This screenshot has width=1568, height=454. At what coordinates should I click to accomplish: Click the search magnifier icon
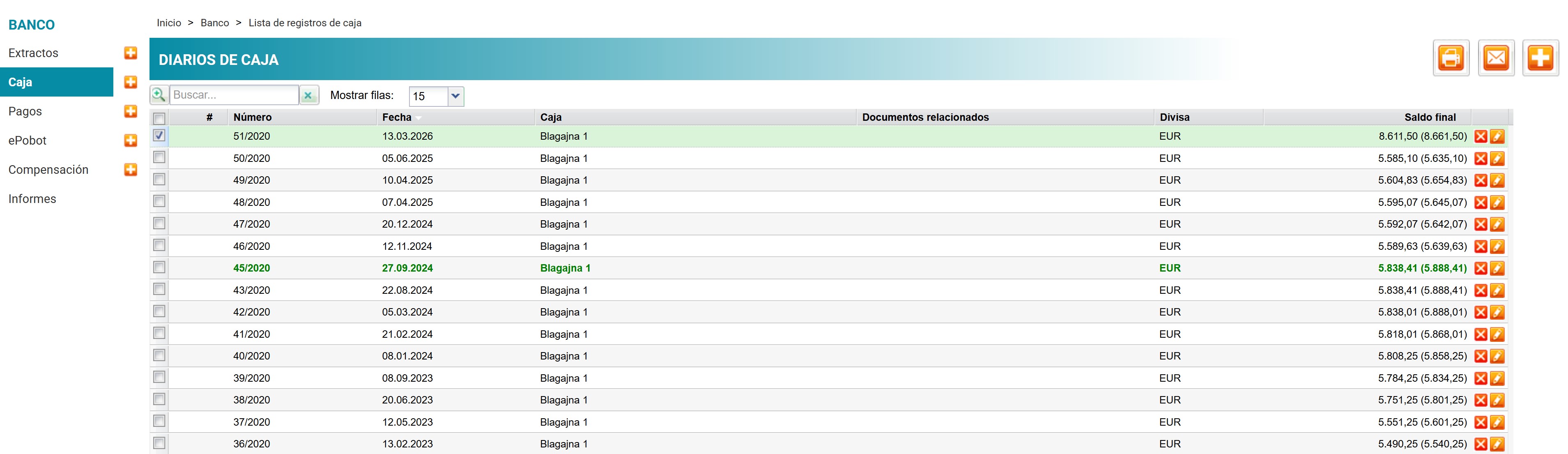tap(159, 95)
